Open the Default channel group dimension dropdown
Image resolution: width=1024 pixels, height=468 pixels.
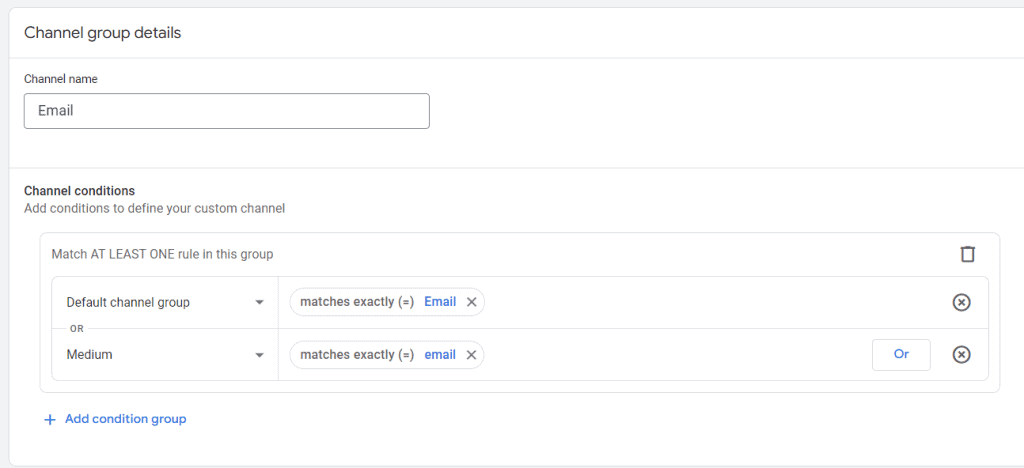point(164,302)
